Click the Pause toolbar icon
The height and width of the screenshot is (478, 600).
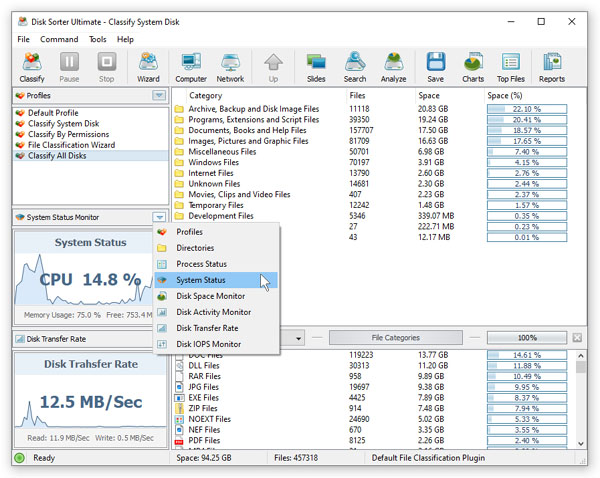click(69, 67)
